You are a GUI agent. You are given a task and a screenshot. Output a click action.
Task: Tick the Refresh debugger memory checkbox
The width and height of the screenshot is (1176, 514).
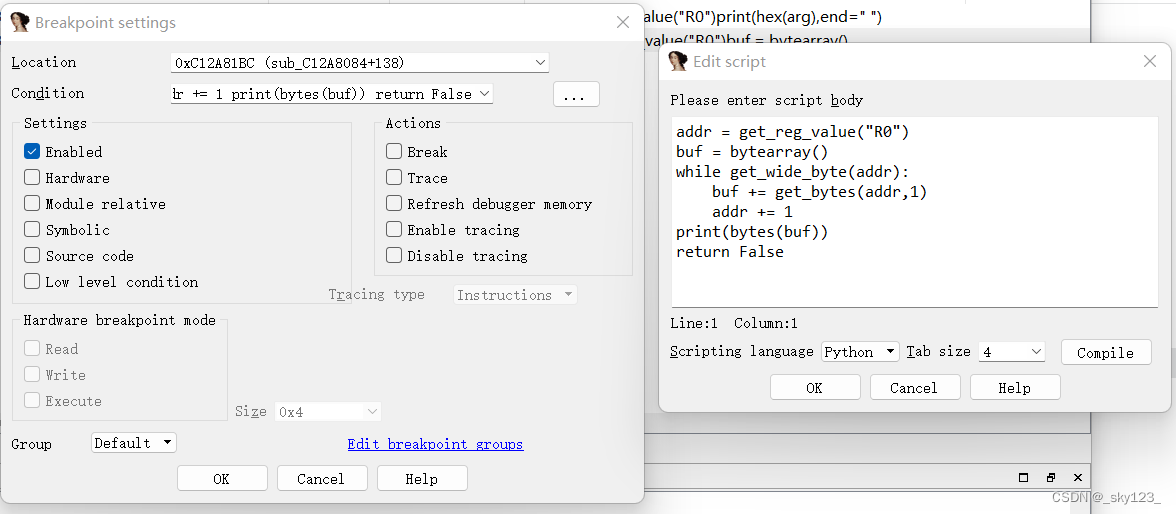(x=394, y=204)
